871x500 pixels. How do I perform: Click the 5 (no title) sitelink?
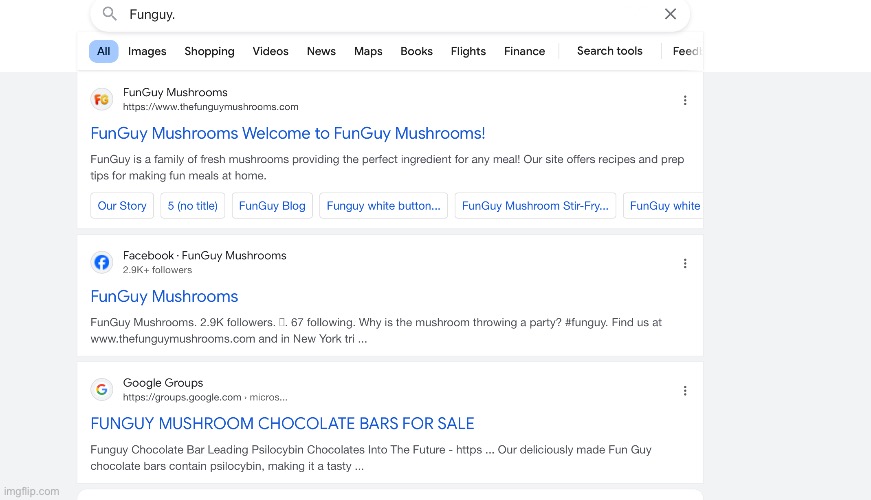pyautogui.click(x=193, y=206)
